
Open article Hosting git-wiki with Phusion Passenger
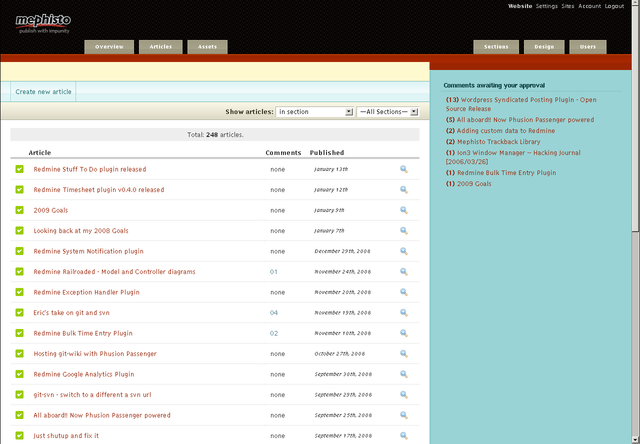point(95,354)
